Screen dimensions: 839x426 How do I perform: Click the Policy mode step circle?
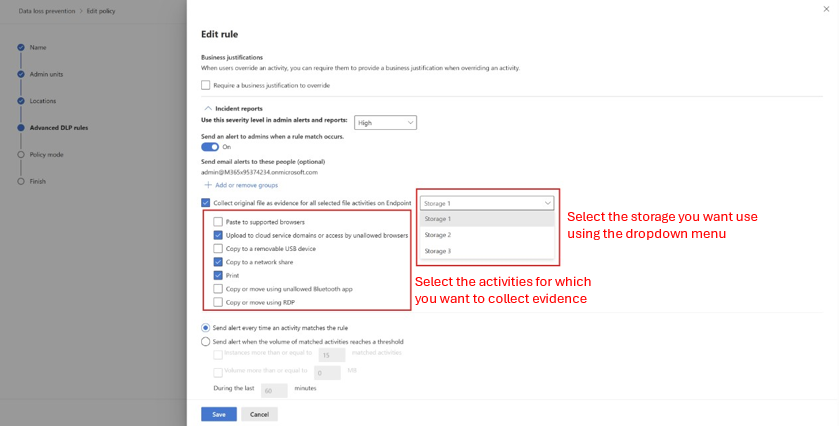(21, 154)
